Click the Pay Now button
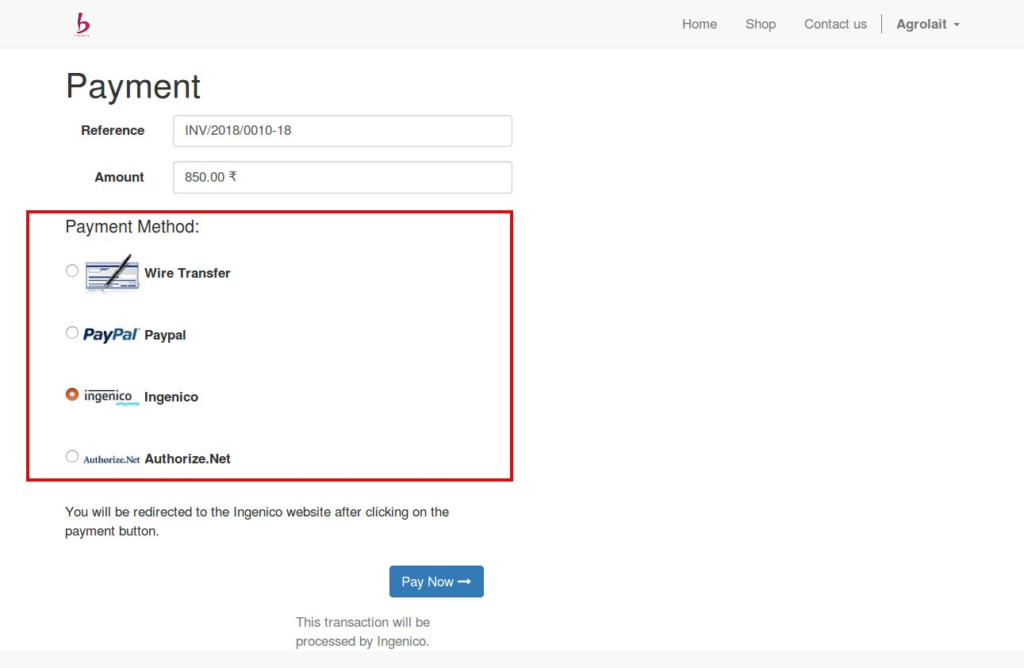 [x=436, y=581]
